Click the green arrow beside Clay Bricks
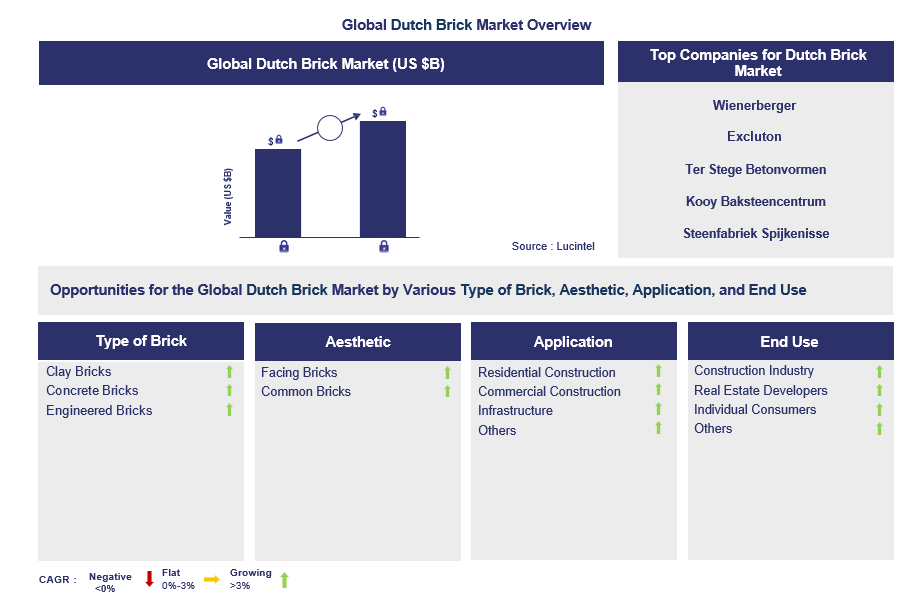The image size is (924, 605). (x=229, y=372)
